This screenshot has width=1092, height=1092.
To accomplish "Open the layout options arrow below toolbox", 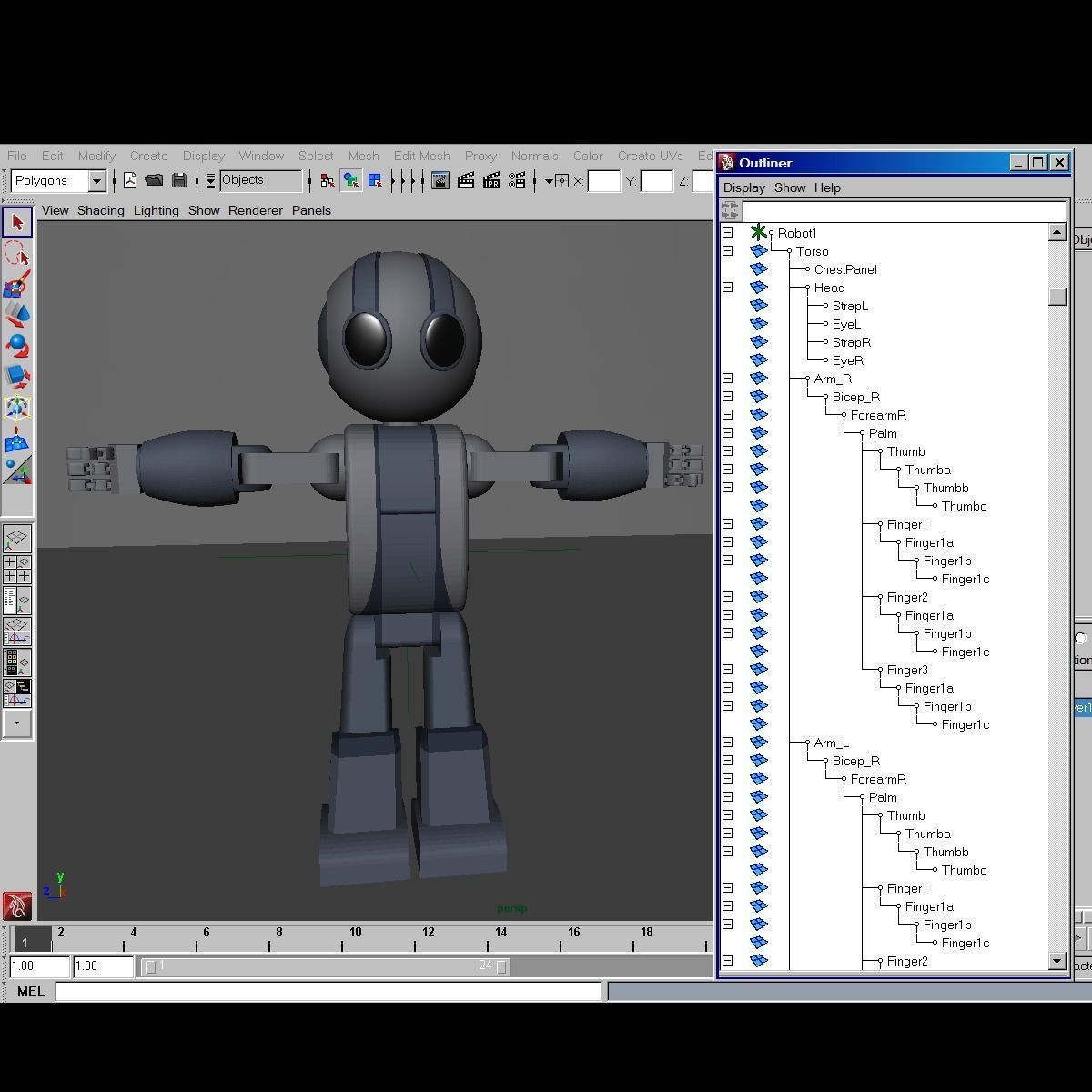I will (x=17, y=724).
